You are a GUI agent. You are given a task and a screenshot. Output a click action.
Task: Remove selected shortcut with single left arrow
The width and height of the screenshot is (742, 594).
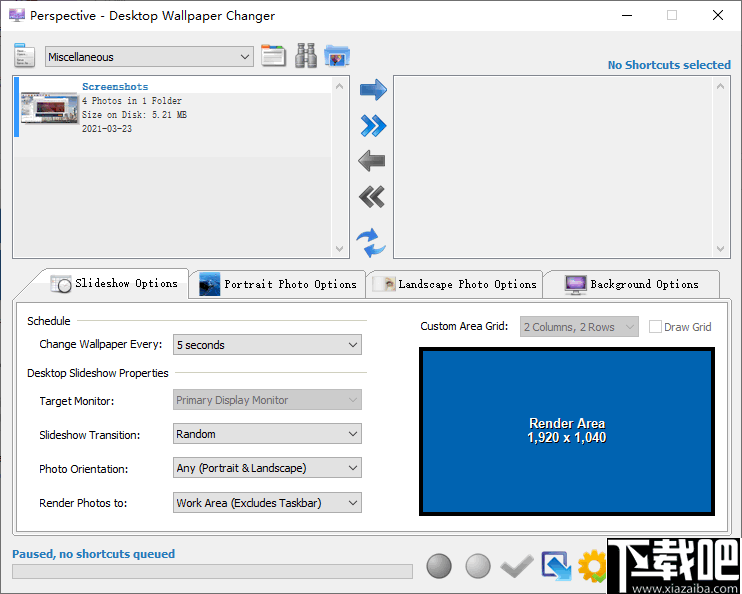point(372,161)
